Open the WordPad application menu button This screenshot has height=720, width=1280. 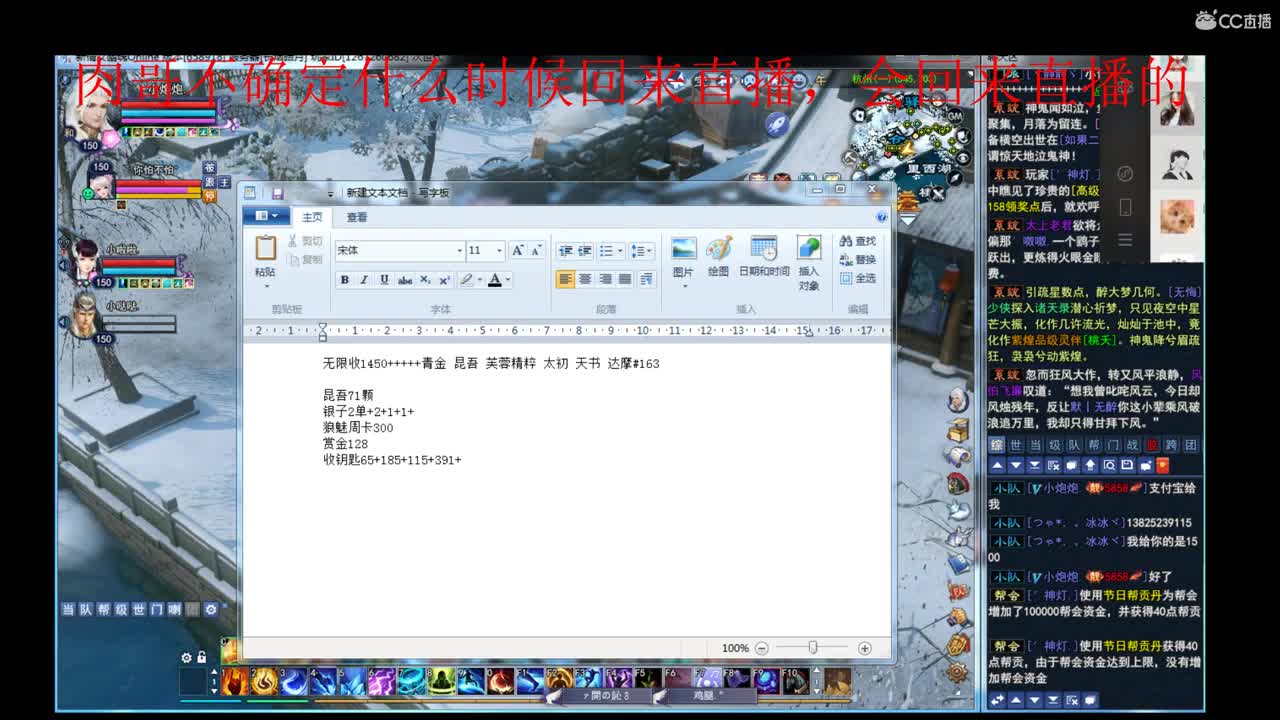(268, 216)
